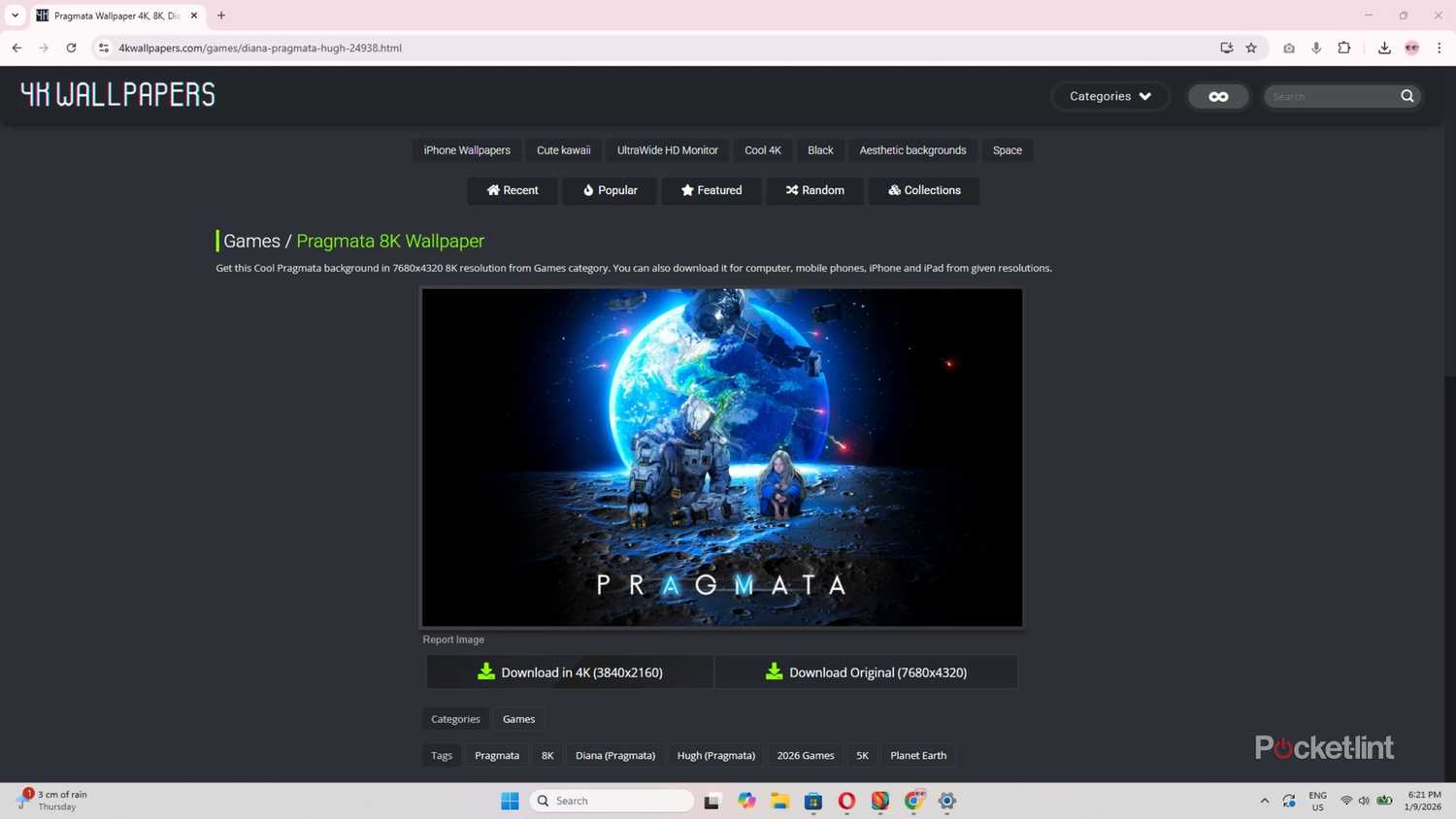This screenshot has width=1456, height=819.
Task: Open the Chrome three-dot menu
Action: (x=1439, y=48)
